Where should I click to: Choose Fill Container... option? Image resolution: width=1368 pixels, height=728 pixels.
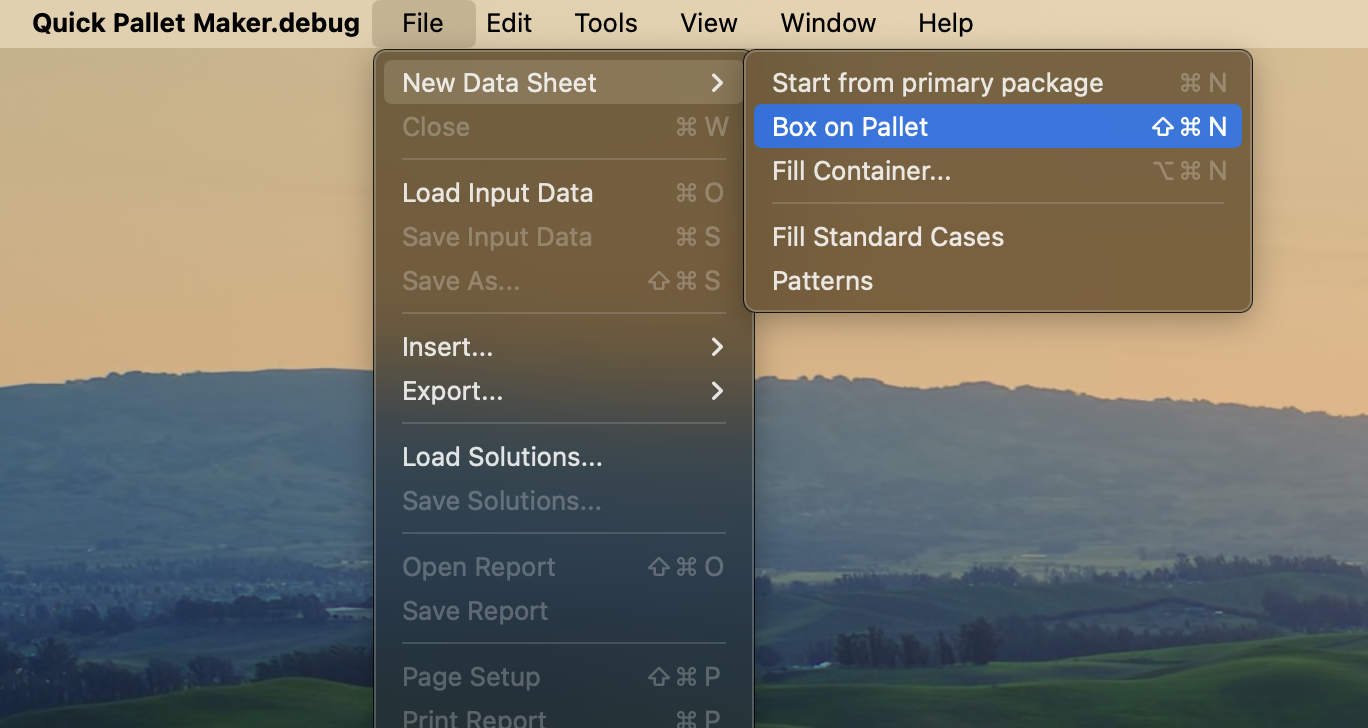tap(998, 171)
